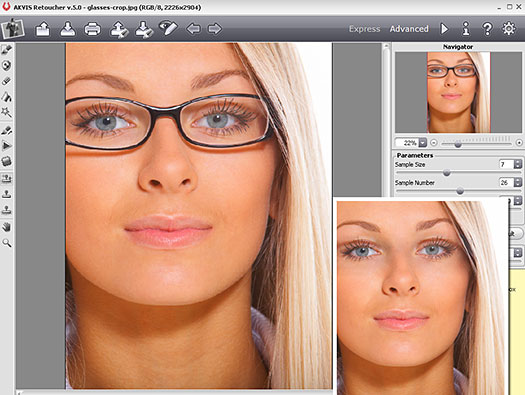525x395 pixels.
Task: Save the image with download-arrow icon
Action: [68, 29]
